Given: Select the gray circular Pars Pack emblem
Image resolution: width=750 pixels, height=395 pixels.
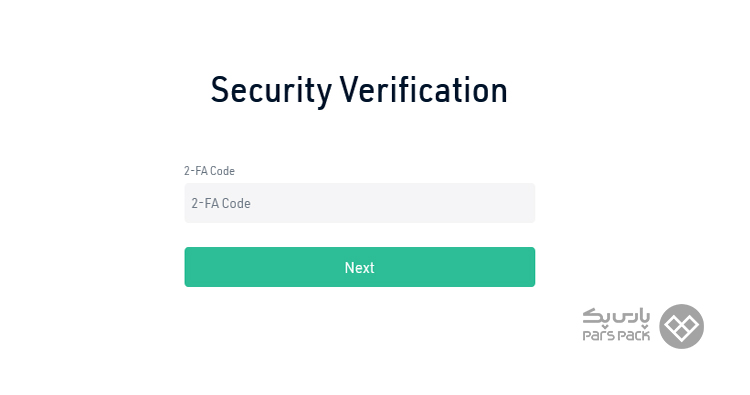Looking at the screenshot, I should coord(681,326).
